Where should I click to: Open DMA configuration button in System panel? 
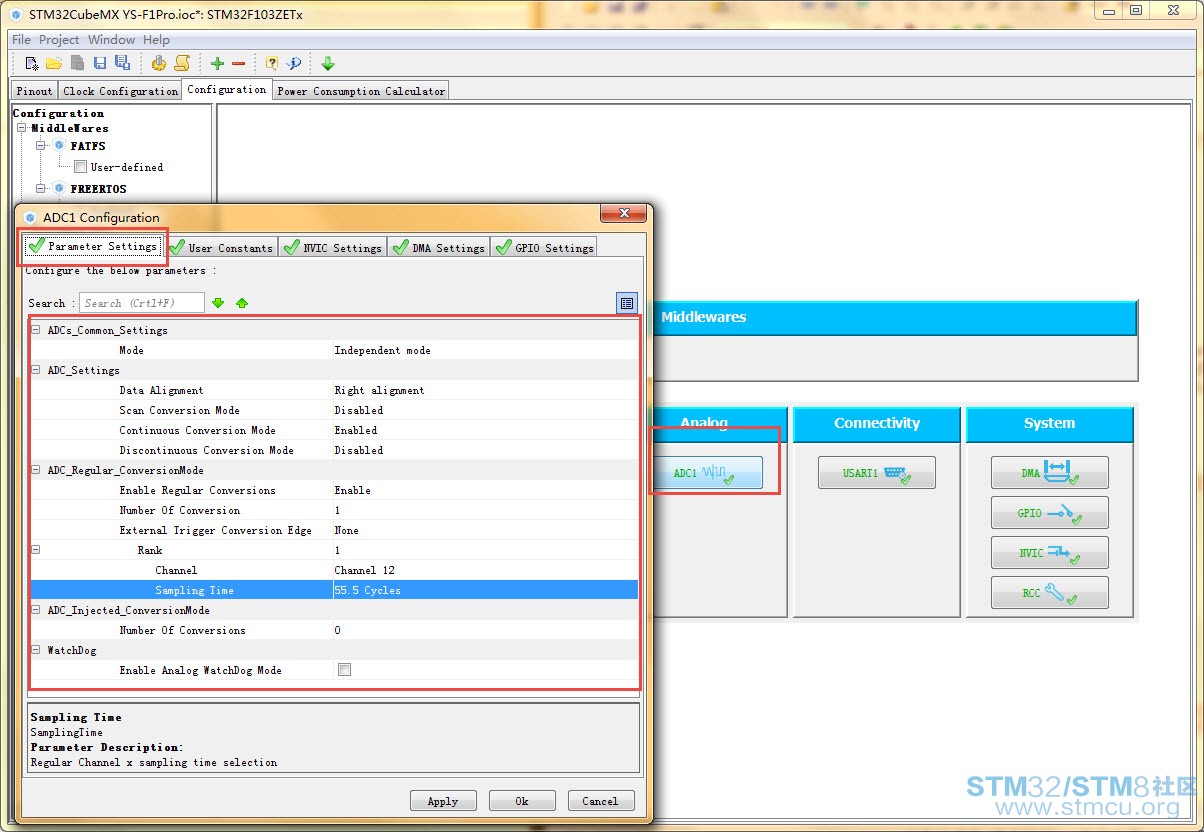pos(1050,473)
